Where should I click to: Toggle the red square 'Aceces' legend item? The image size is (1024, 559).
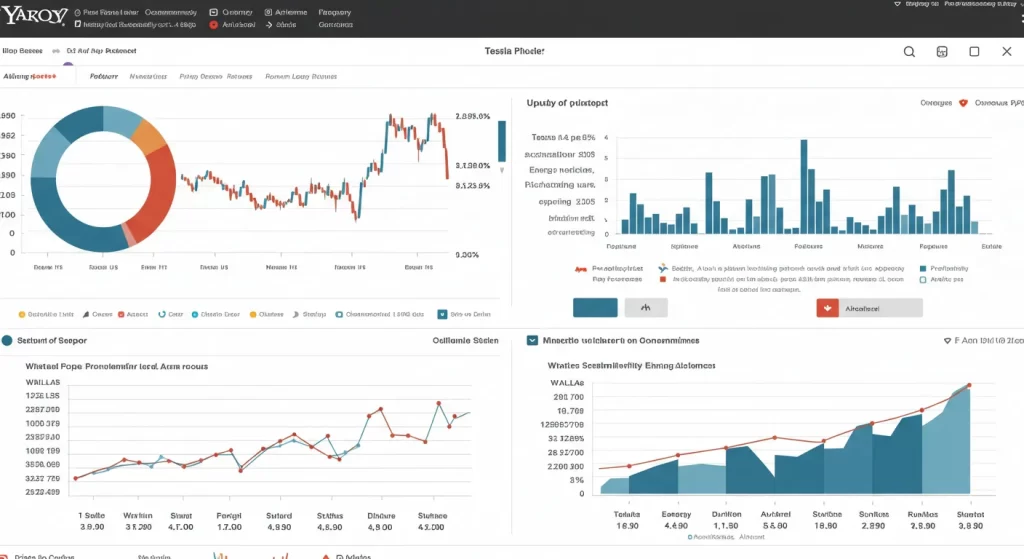coord(121,314)
